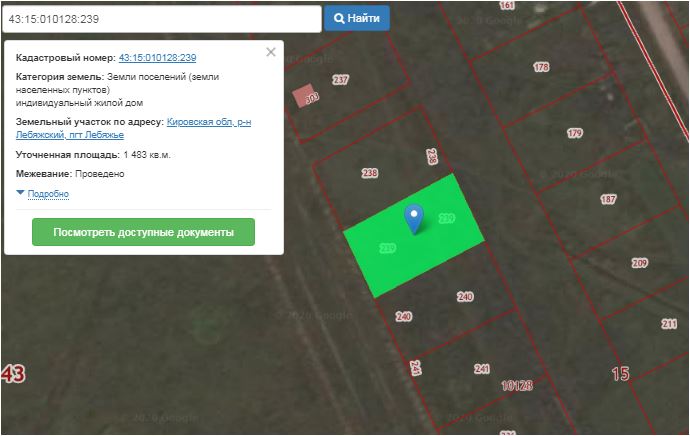Select parcel label 209 on the map
The image size is (690, 436).
640,264
